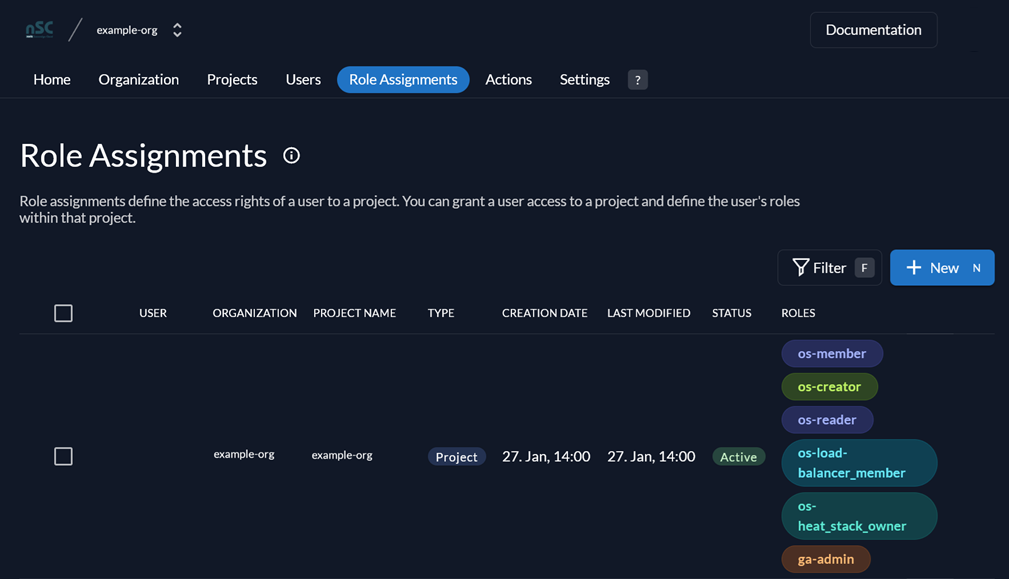Click the ga-admin orange role tag

[x=826, y=559]
